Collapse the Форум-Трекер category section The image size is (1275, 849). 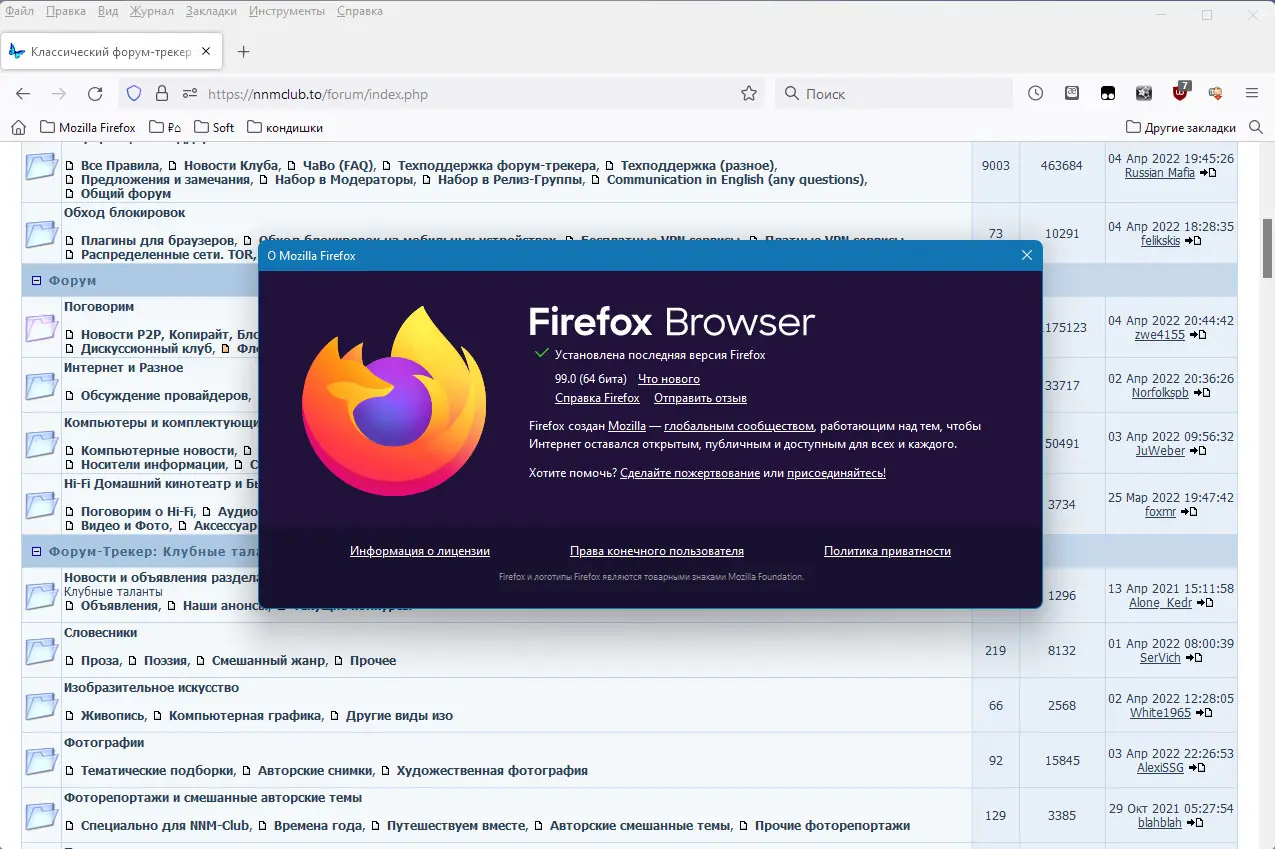point(36,551)
